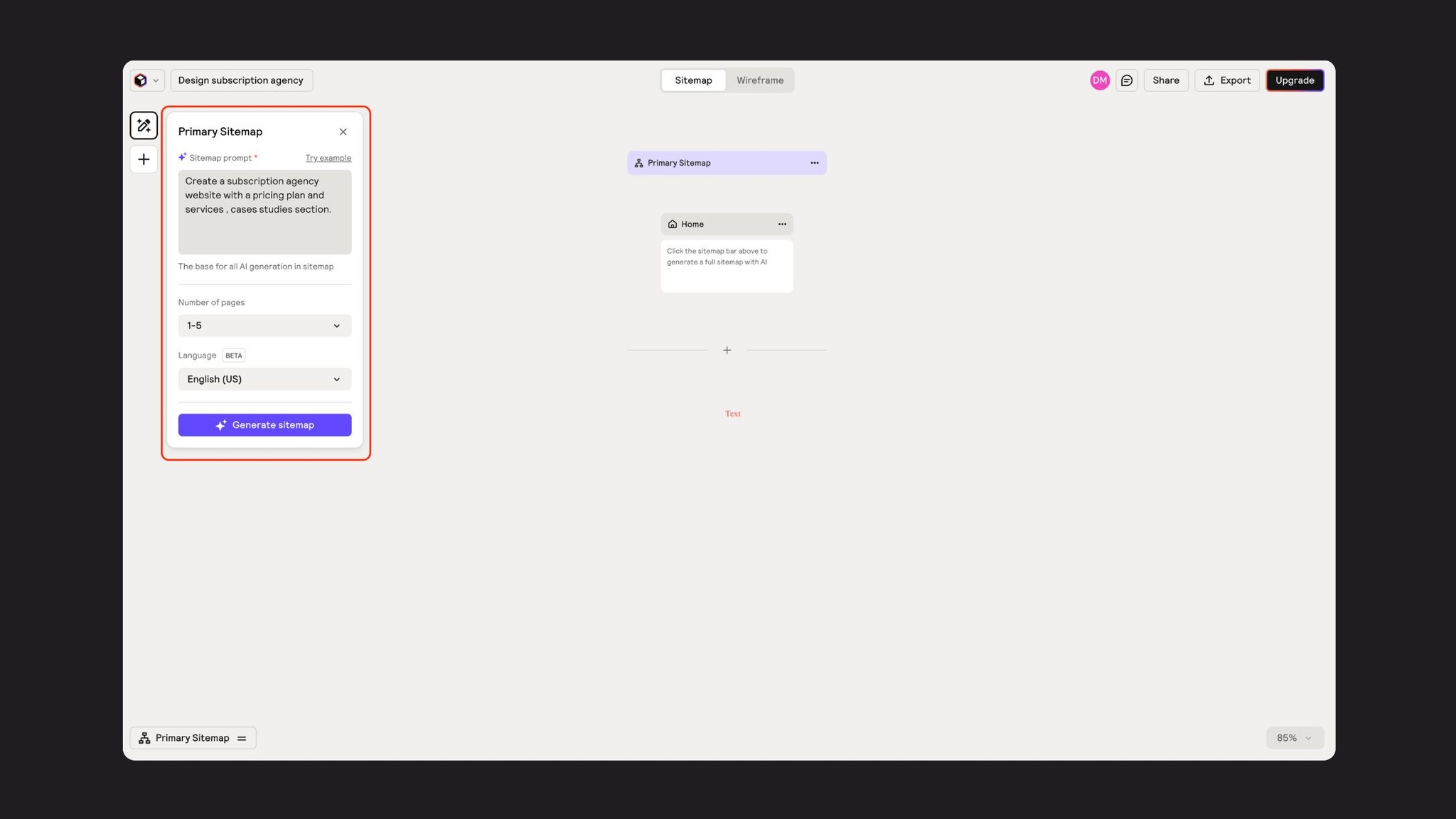This screenshot has width=1456, height=819.
Task: Open the comments icon near Share
Action: (1126, 80)
